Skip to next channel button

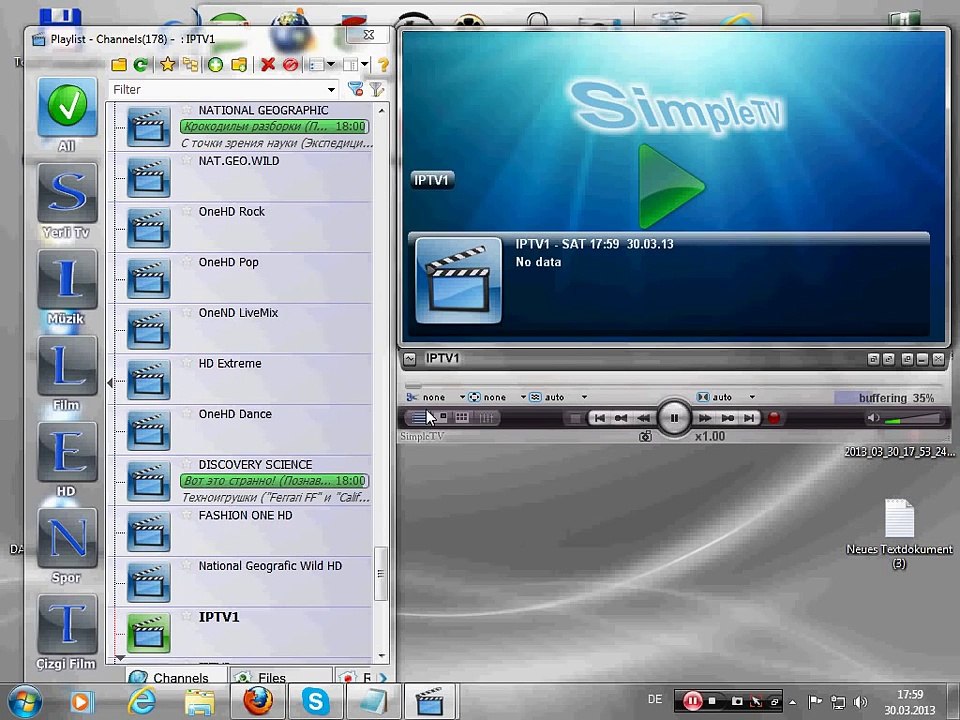[749, 418]
